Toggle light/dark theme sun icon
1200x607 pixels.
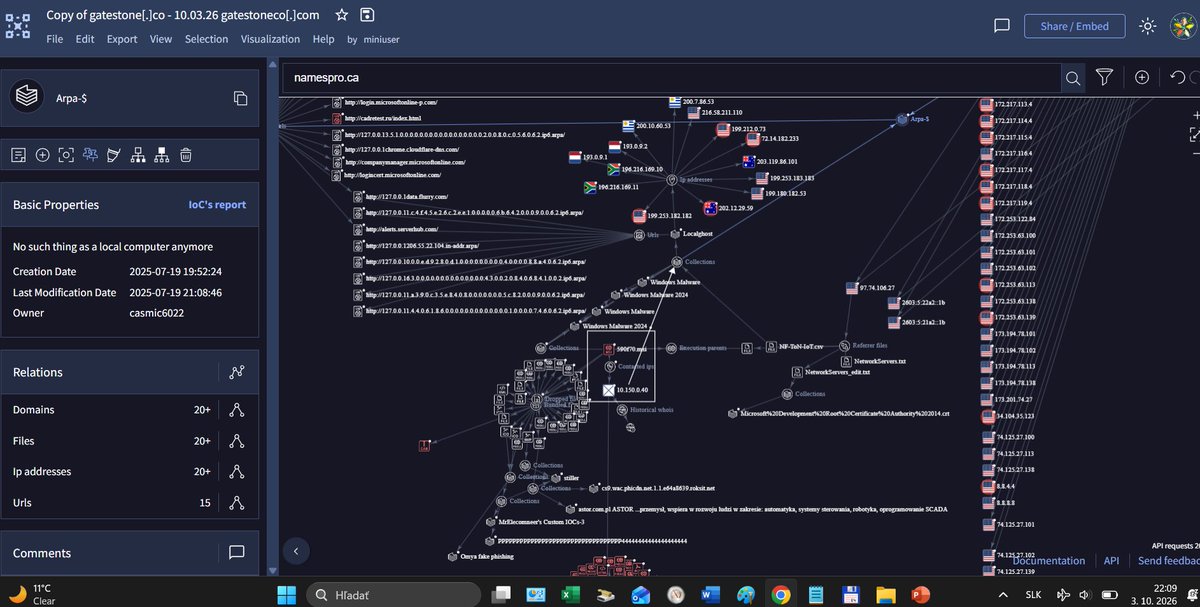(1147, 26)
